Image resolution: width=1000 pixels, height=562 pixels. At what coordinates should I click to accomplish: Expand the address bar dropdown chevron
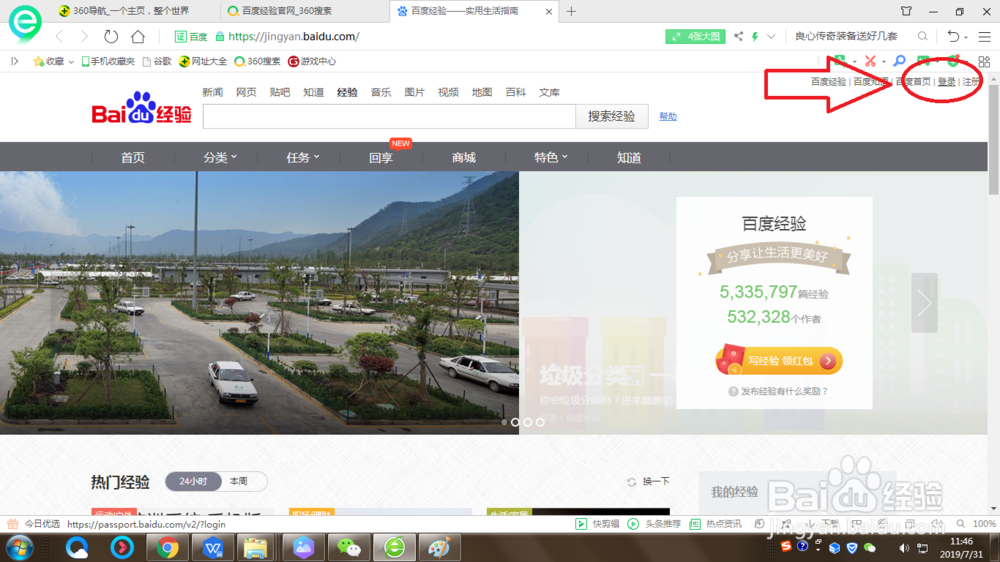click(771, 36)
